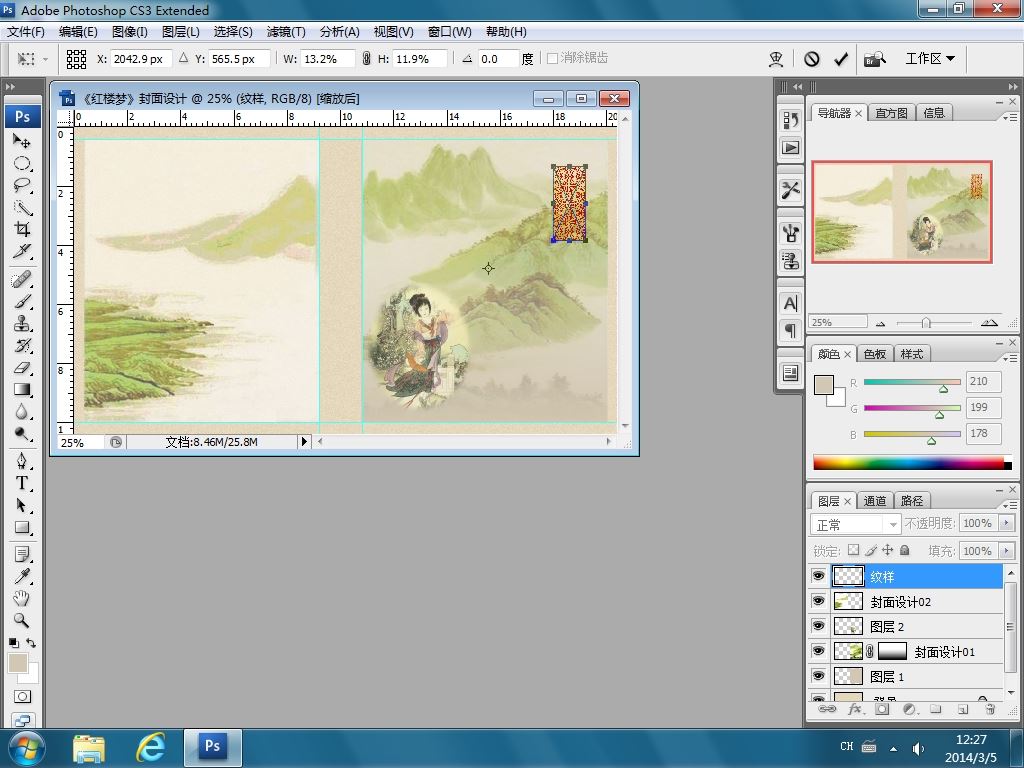Hide the 纹样 layer
The width and height of the screenshot is (1024, 768).
(818, 576)
